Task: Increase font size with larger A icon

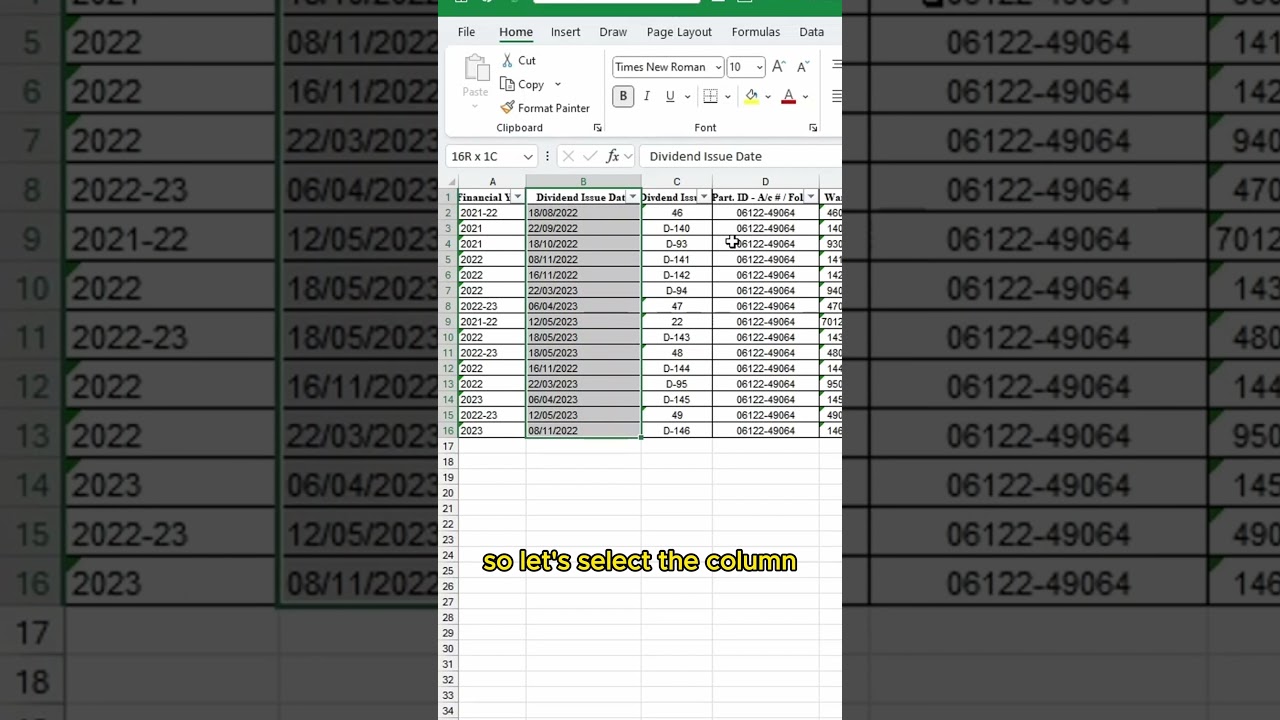Action: (x=778, y=67)
